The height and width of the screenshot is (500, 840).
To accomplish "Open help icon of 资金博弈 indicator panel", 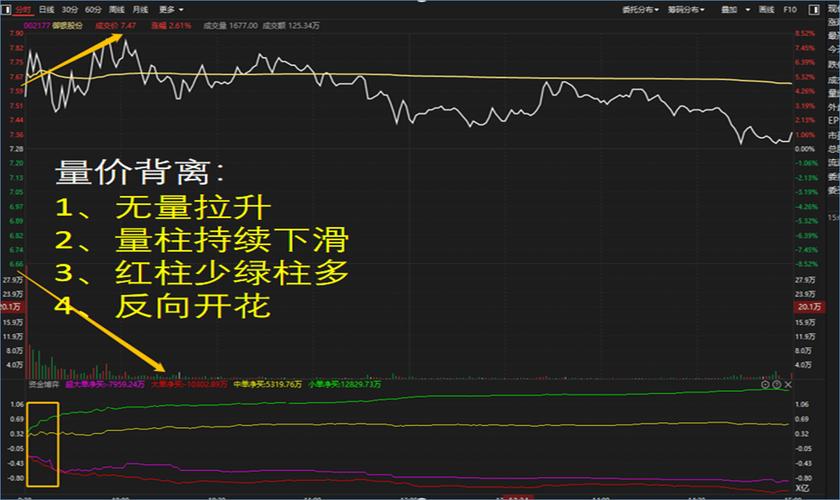I will [777, 384].
